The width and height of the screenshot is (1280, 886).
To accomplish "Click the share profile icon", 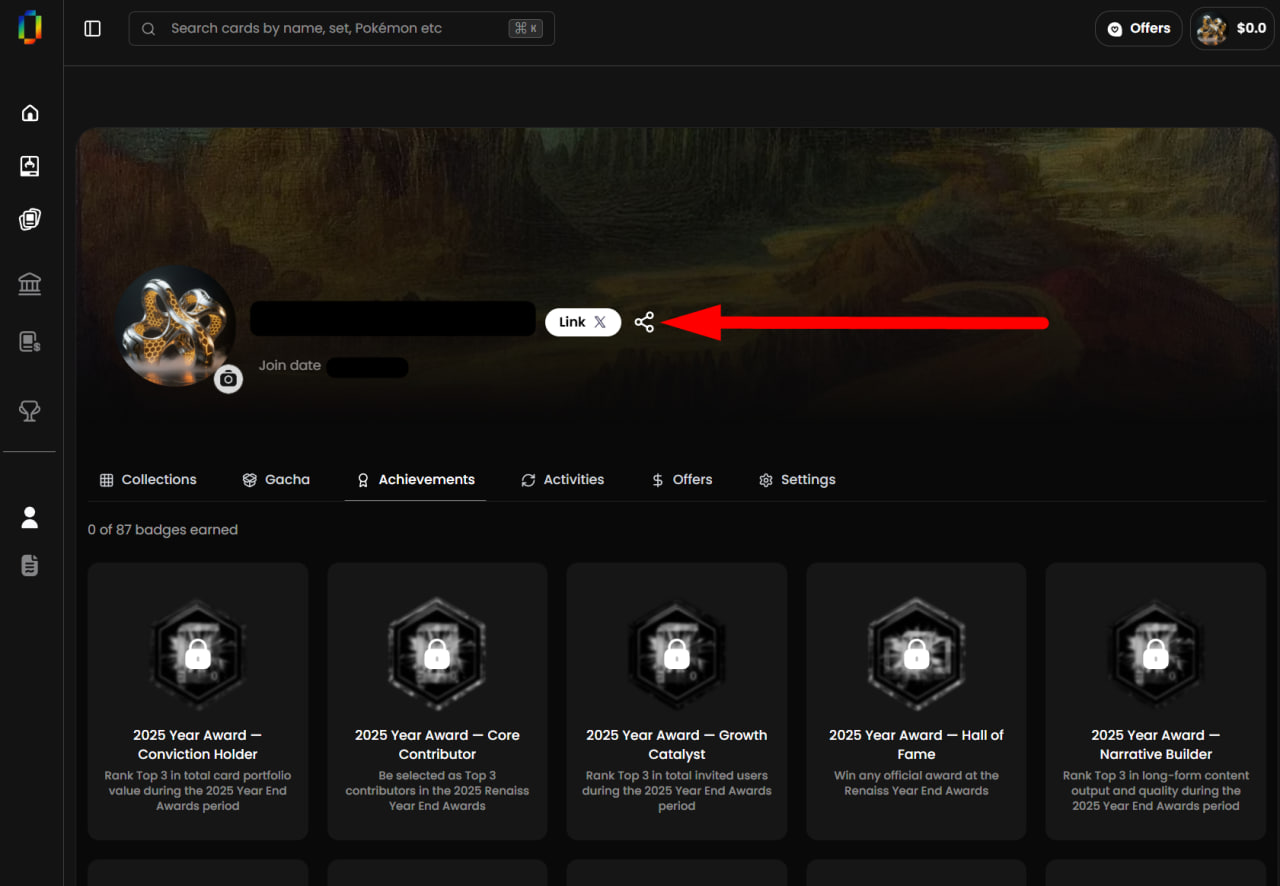I will [644, 322].
